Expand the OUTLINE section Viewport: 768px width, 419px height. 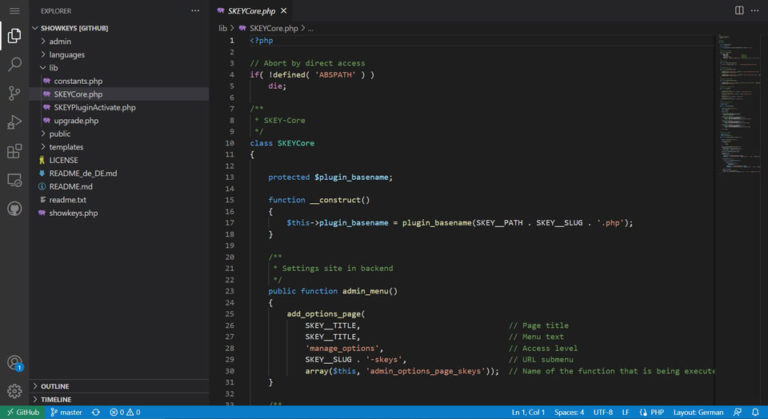coord(120,386)
